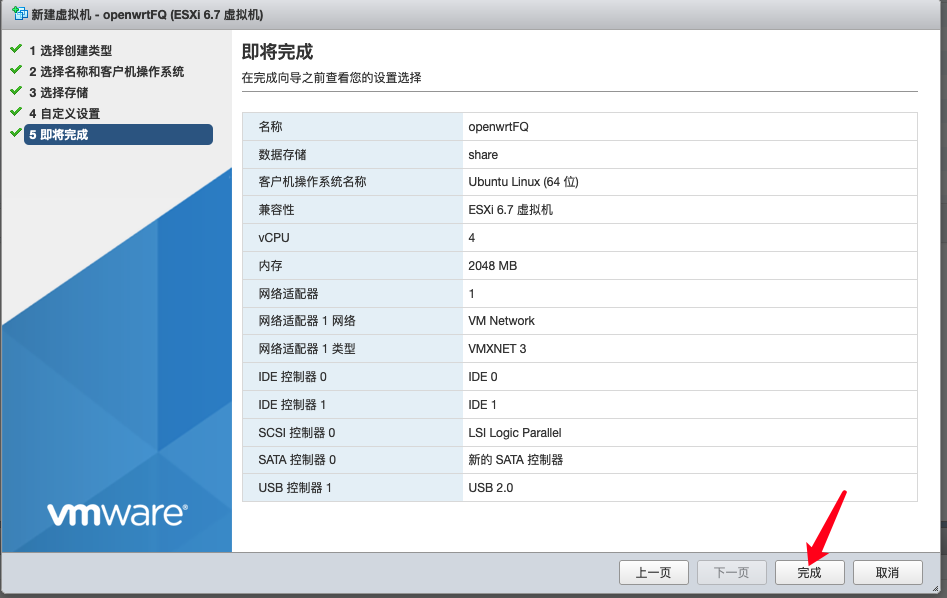
Task: Click the dialog title 新建虚拟机 - openwrtFQ
Action: 147,14
